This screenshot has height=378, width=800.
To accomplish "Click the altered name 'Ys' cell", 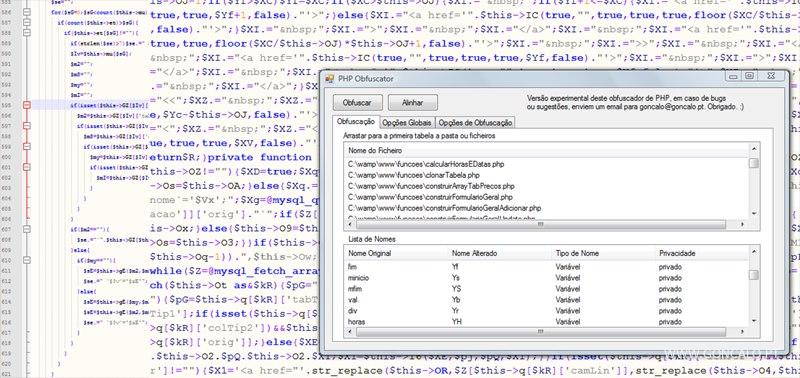I will point(456,278).
